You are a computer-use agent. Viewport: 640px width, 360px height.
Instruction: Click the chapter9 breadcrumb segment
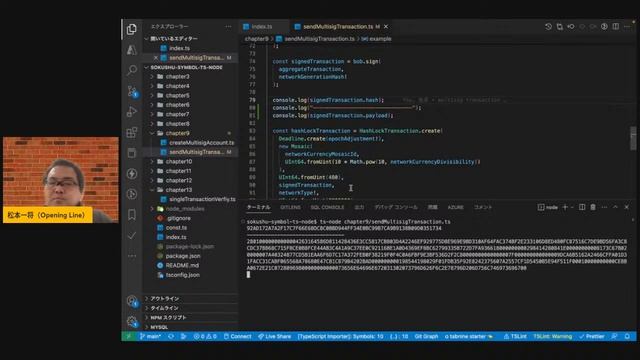click(256, 39)
